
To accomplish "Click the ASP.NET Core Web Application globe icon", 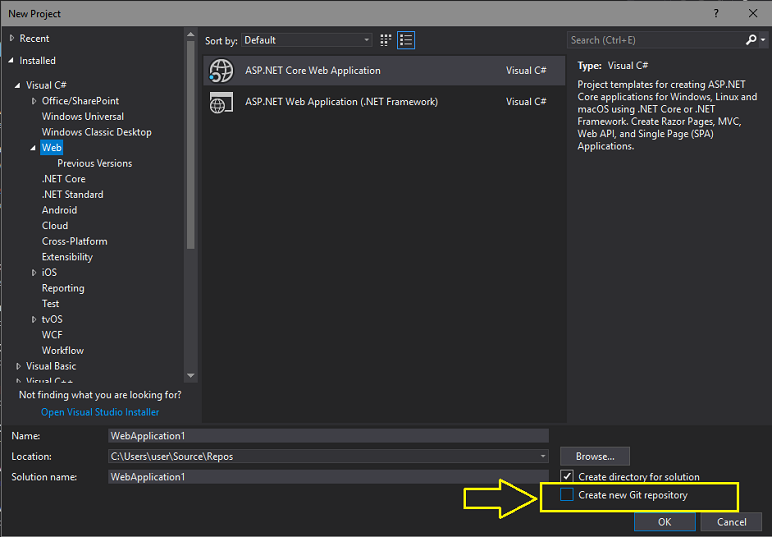I will click(221, 71).
